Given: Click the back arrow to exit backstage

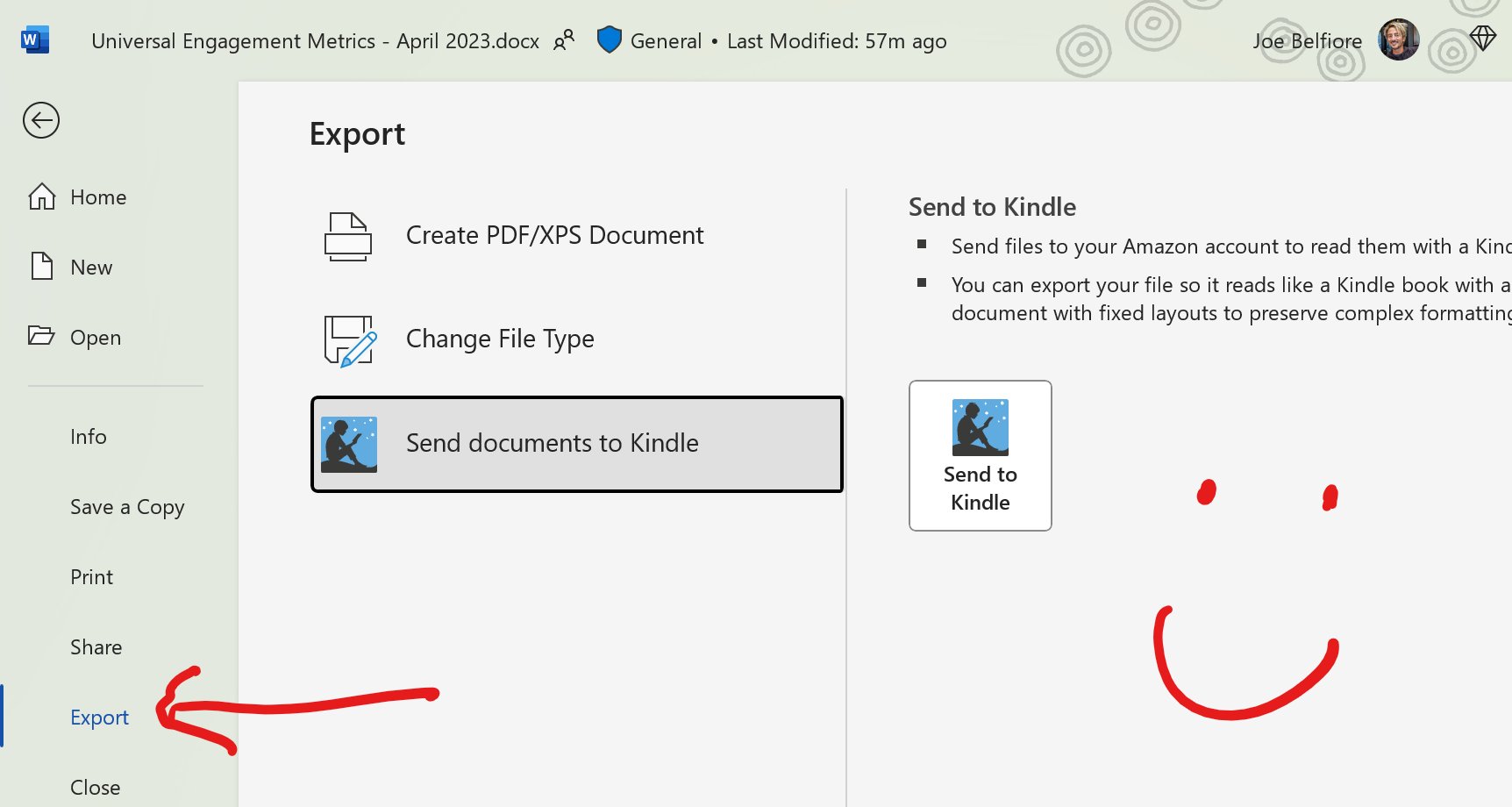Looking at the screenshot, I should [x=41, y=120].
